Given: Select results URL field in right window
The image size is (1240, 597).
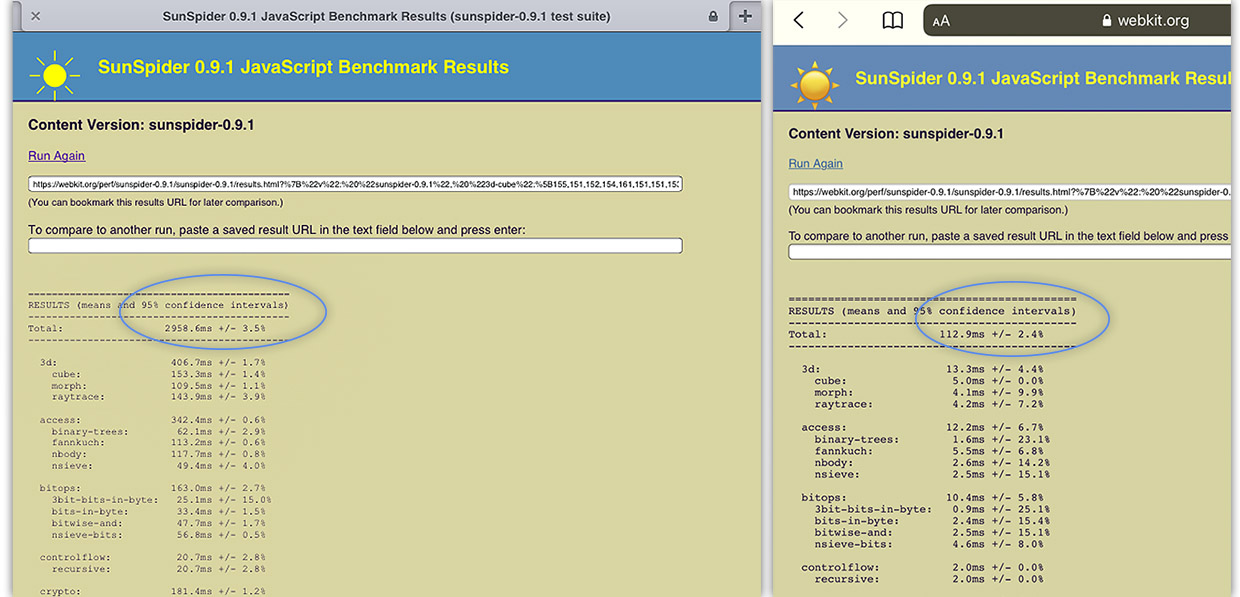Looking at the screenshot, I should (x=1009, y=192).
